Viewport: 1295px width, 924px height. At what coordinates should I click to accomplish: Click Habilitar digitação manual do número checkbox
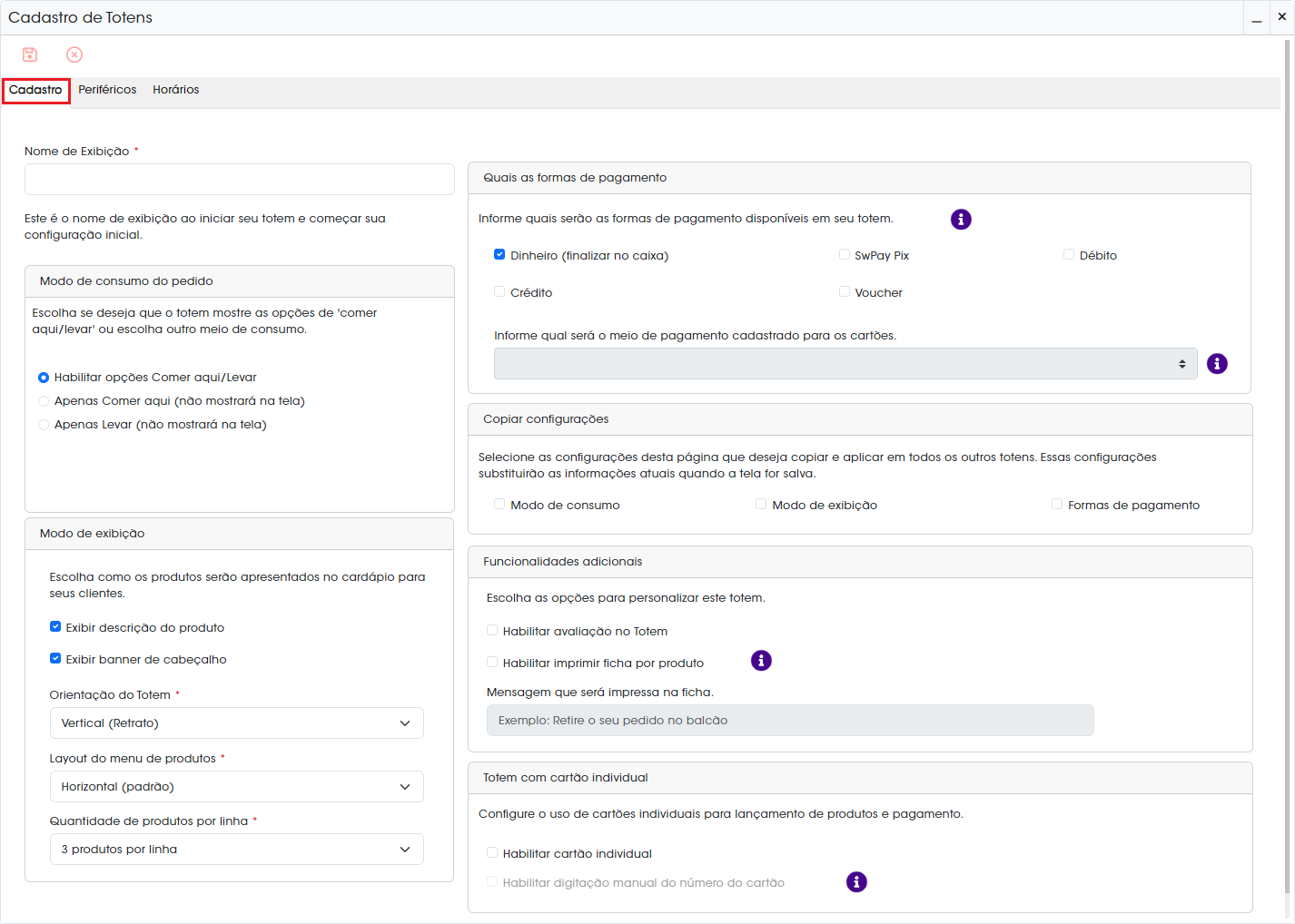pyautogui.click(x=492, y=882)
